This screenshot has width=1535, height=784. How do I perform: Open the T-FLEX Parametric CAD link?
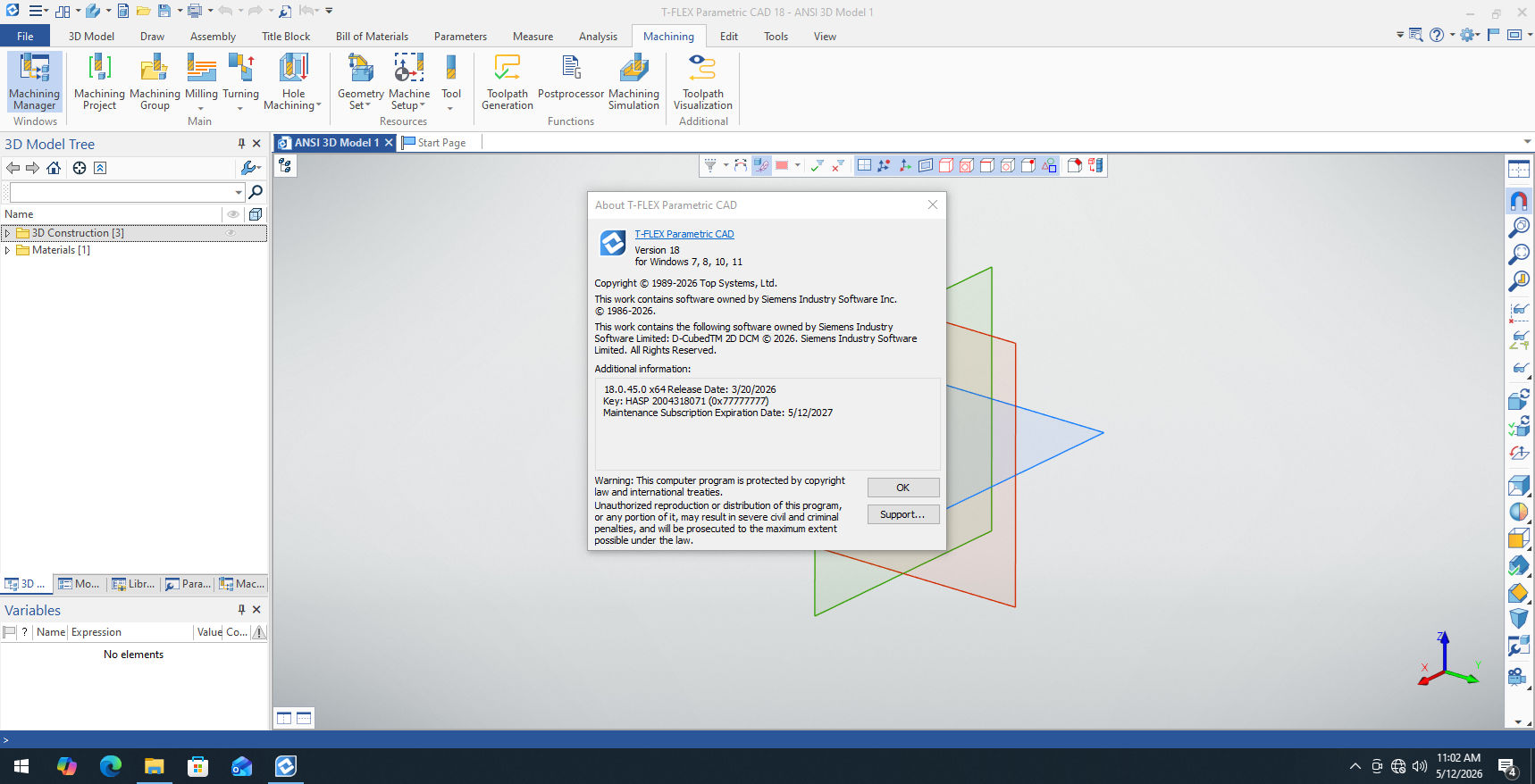click(x=684, y=234)
